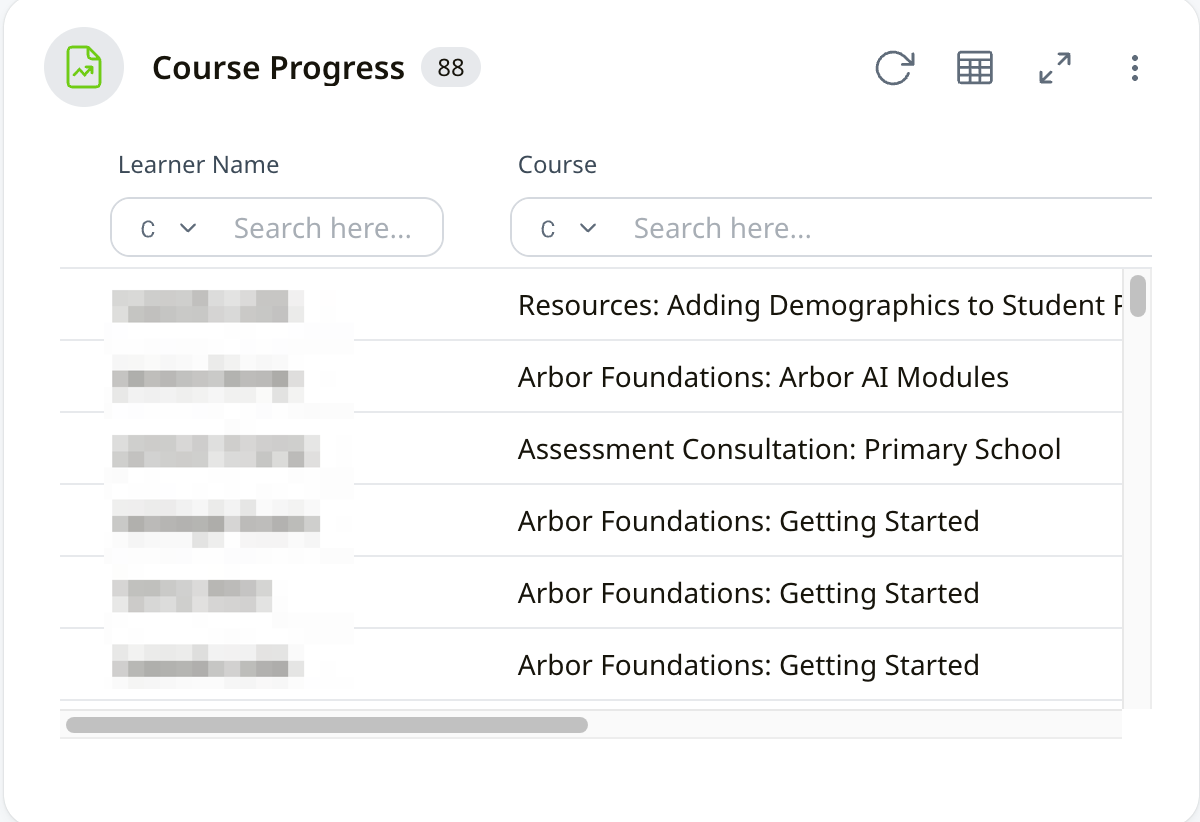
Task: Click the green Course Progress chart icon
Action: (x=84, y=68)
